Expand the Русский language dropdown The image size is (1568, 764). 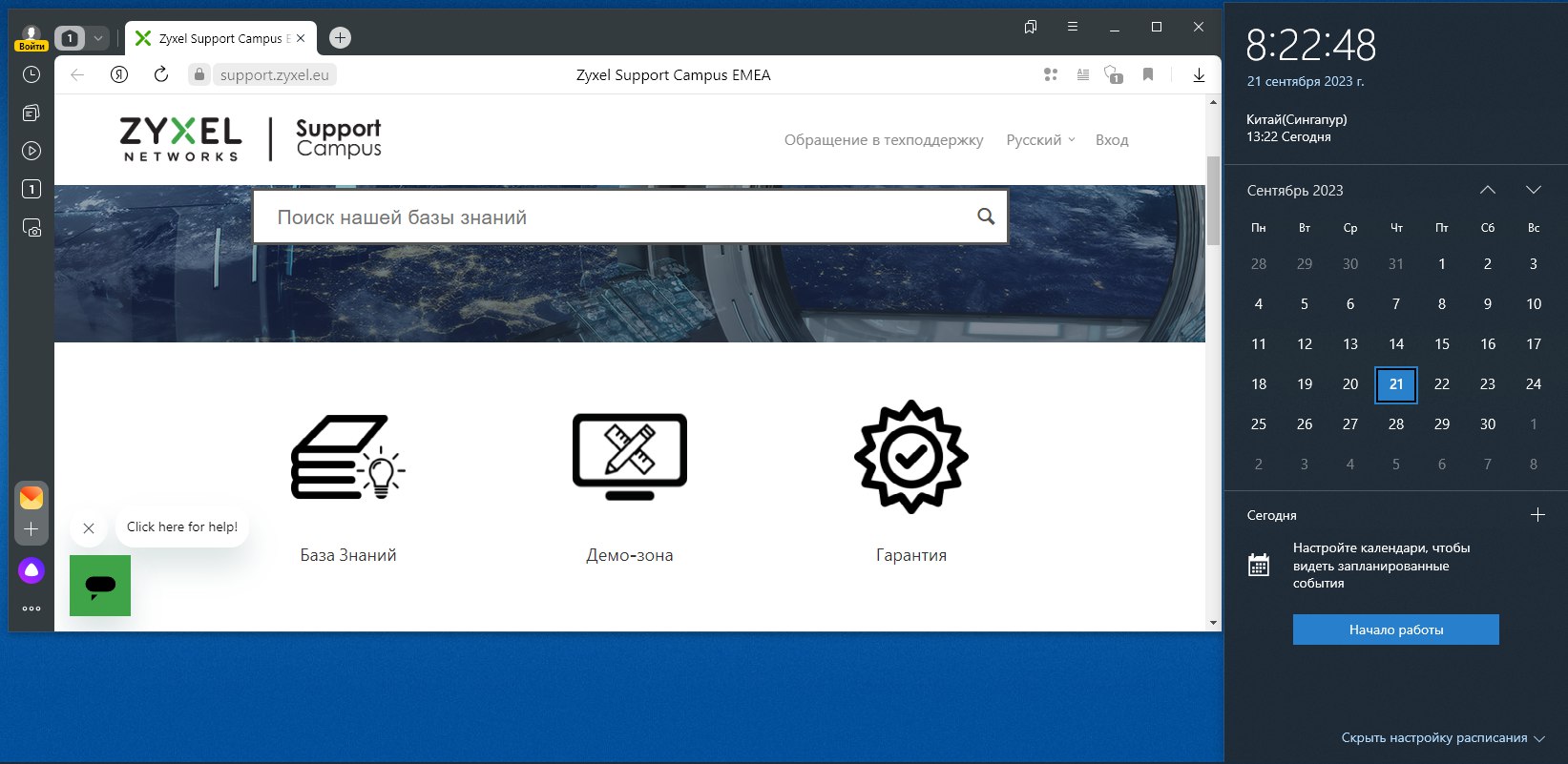(1040, 139)
